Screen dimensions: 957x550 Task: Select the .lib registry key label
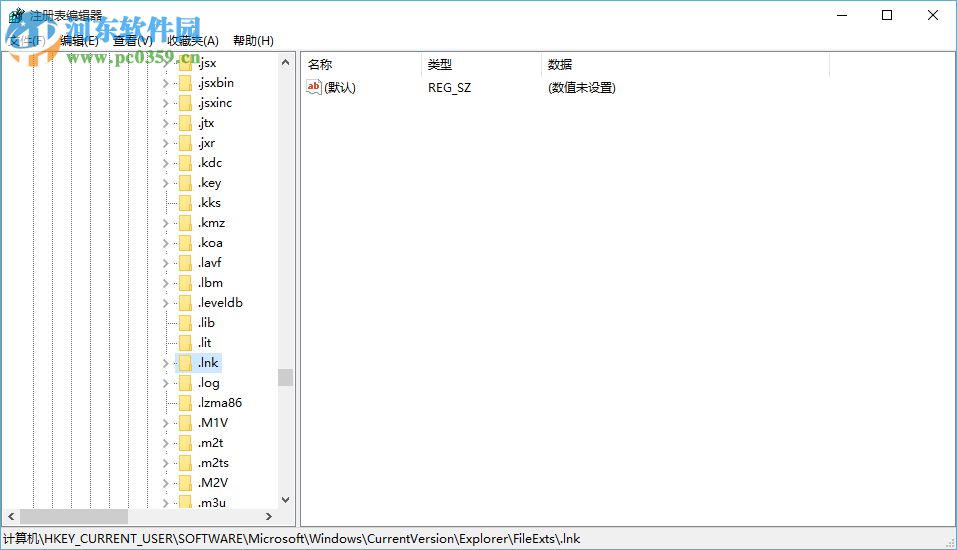point(206,323)
